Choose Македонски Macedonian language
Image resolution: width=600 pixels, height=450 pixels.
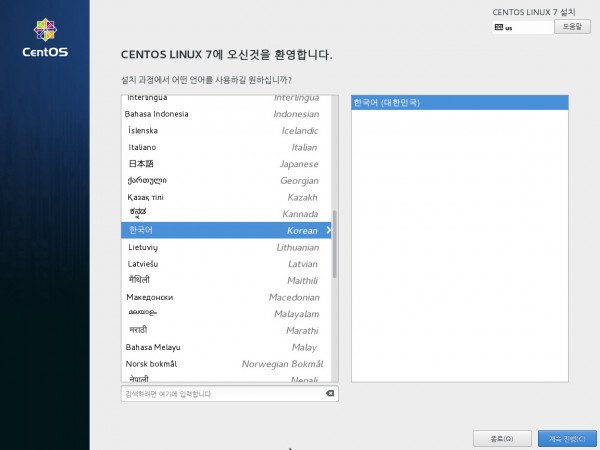pyautogui.click(x=226, y=297)
